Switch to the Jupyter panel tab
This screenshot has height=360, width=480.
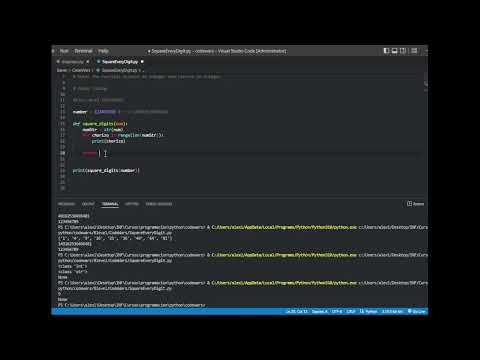pyautogui.click(x=132, y=204)
